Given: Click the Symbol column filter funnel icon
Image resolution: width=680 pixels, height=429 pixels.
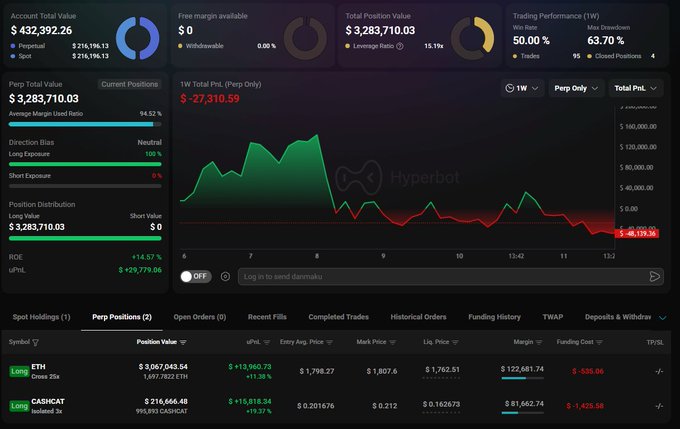Looking at the screenshot, I should tap(36, 342).
